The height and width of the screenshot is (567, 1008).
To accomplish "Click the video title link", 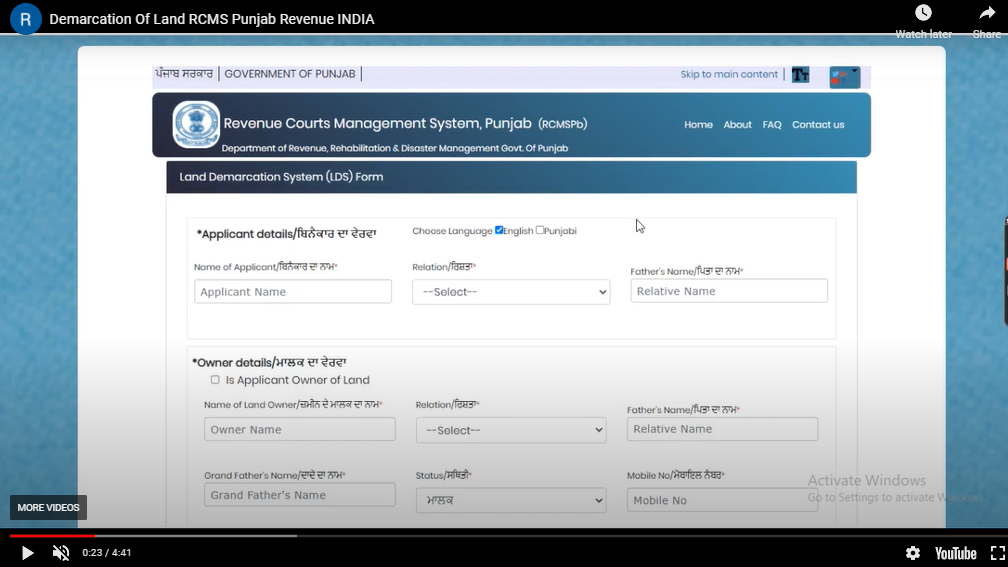I will pos(212,19).
